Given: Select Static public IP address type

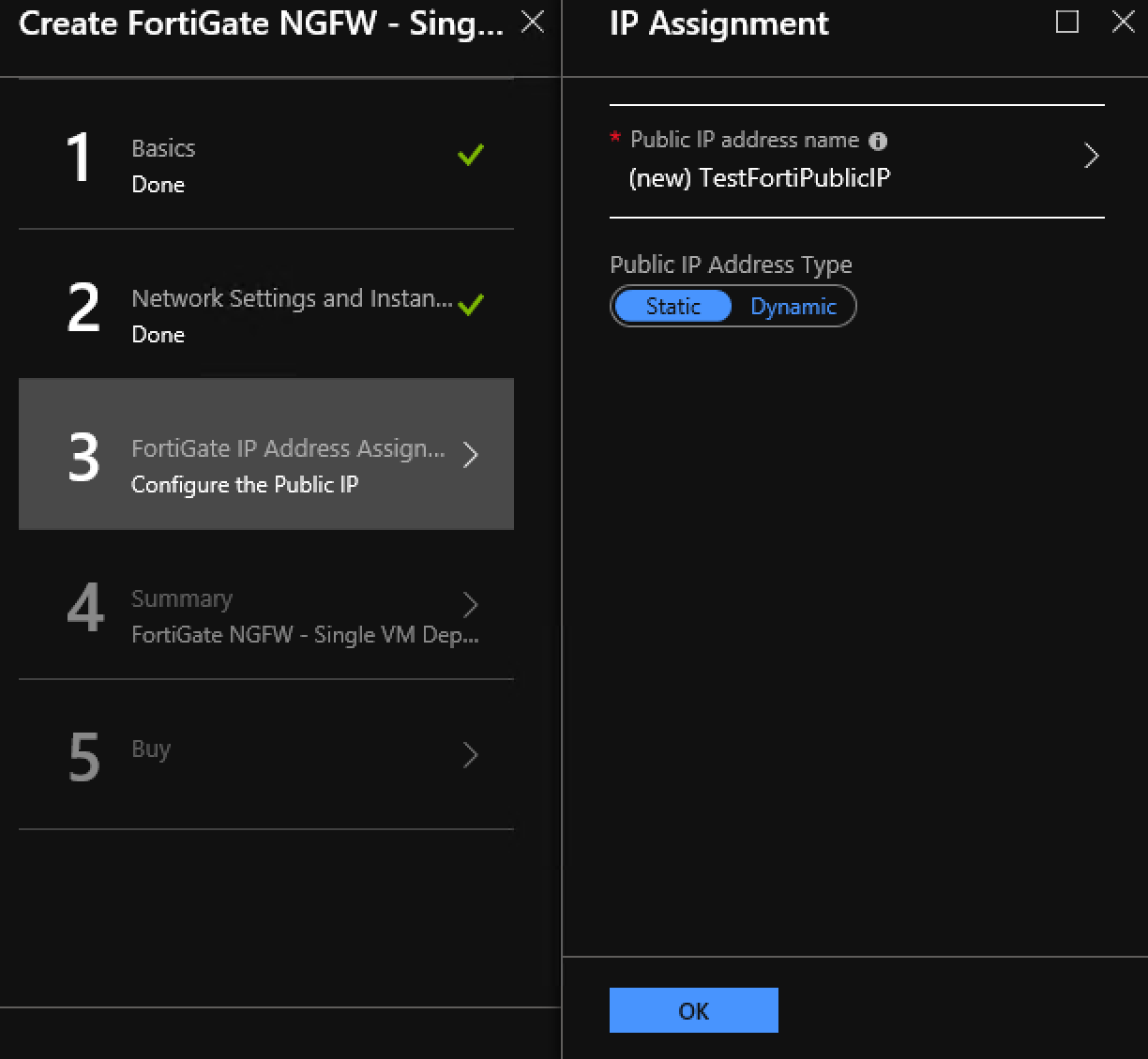Looking at the screenshot, I should 673,307.
